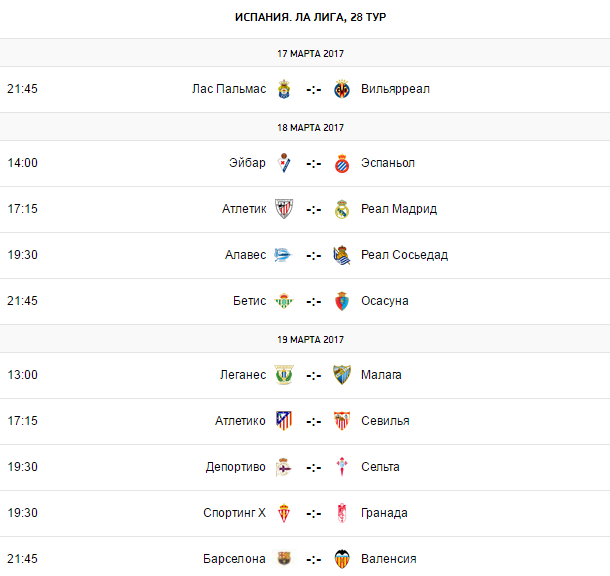Open the Леганес team link
Image resolution: width=610 pixels, height=576 pixels.
coord(243,375)
